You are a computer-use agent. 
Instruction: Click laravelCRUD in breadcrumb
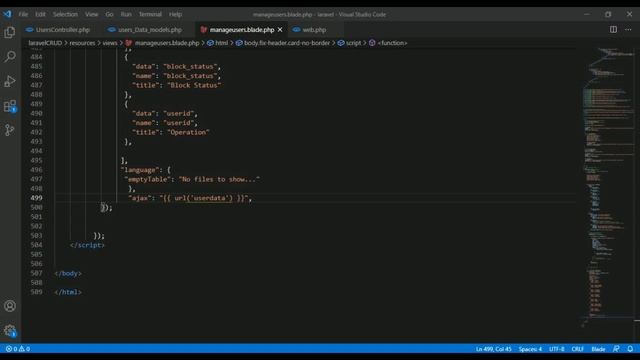click(x=45, y=43)
